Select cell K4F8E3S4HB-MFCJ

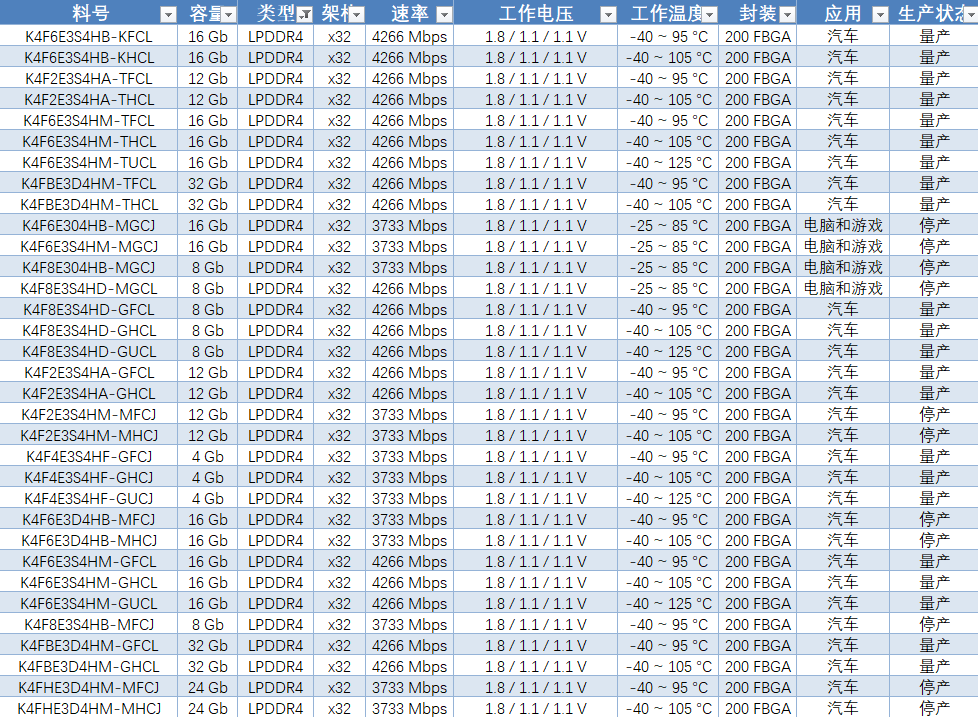click(x=89, y=625)
